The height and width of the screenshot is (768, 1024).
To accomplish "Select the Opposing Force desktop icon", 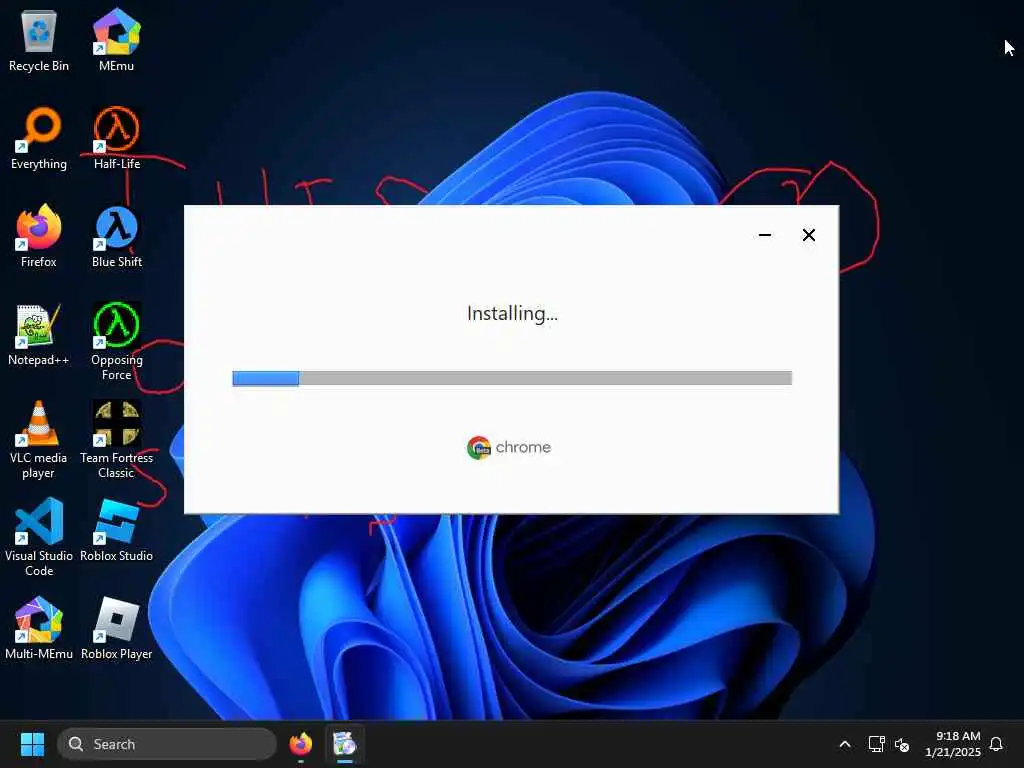I will pyautogui.click(x=116, y=341).
